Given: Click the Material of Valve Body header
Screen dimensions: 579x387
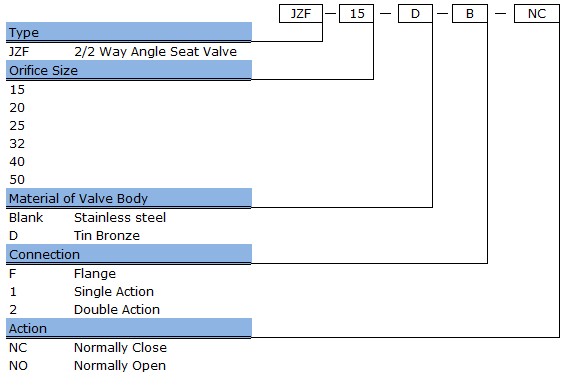Looking at the screenshot, I should [129, 198].
